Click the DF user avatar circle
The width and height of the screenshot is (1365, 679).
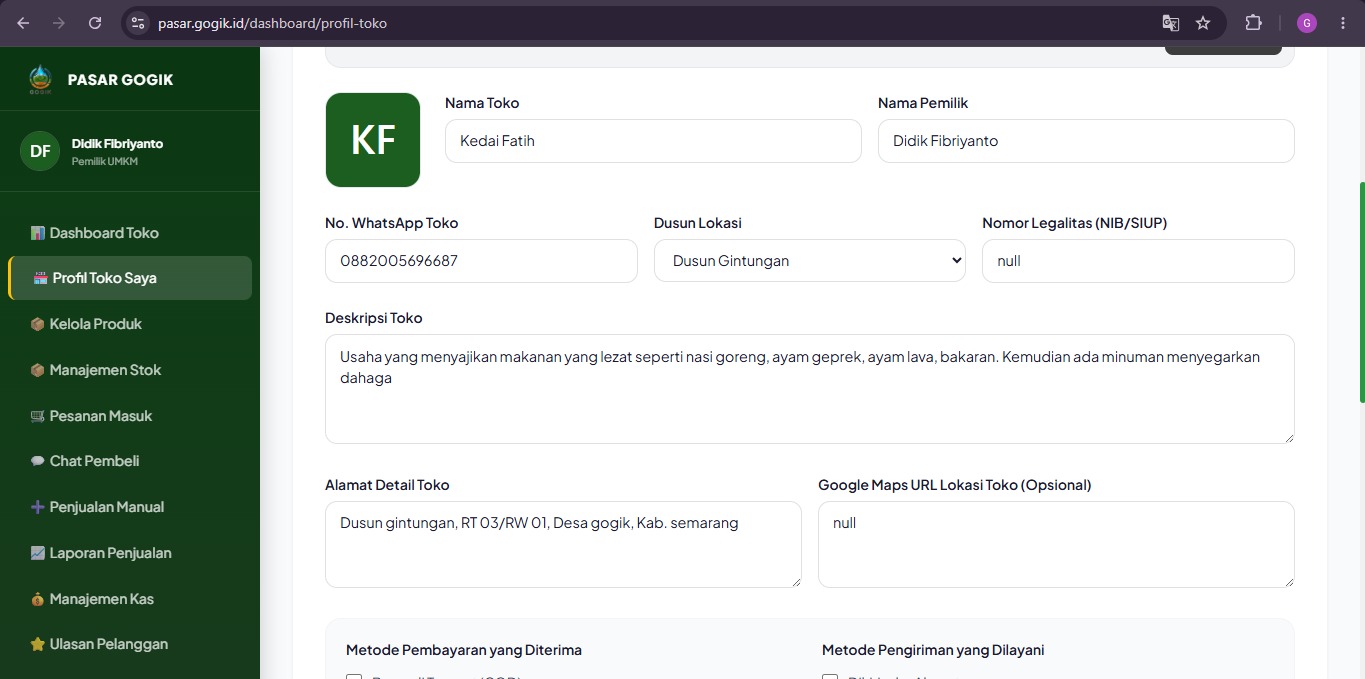(x=40, y=151)
